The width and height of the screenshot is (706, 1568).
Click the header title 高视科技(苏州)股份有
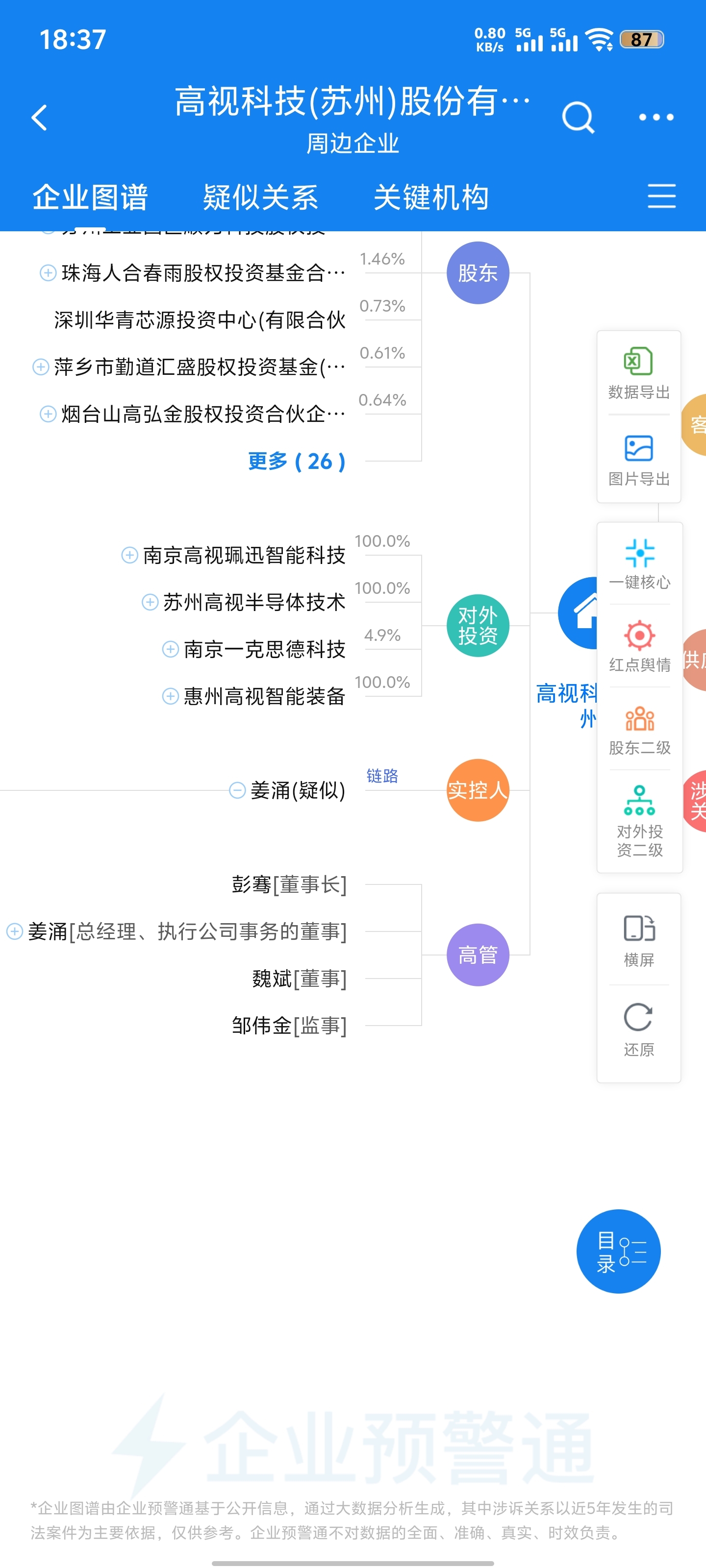(x=352, y=101)
